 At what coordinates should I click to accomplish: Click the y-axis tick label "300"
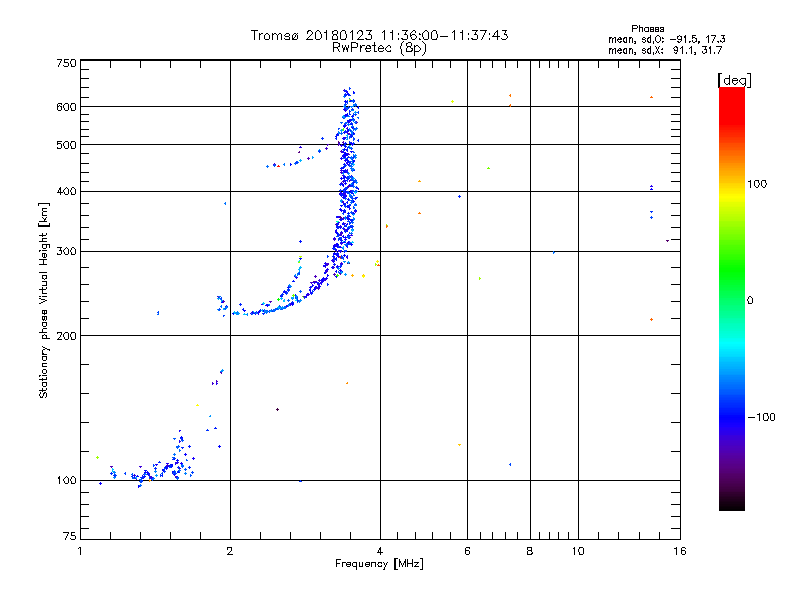[66, 252]
